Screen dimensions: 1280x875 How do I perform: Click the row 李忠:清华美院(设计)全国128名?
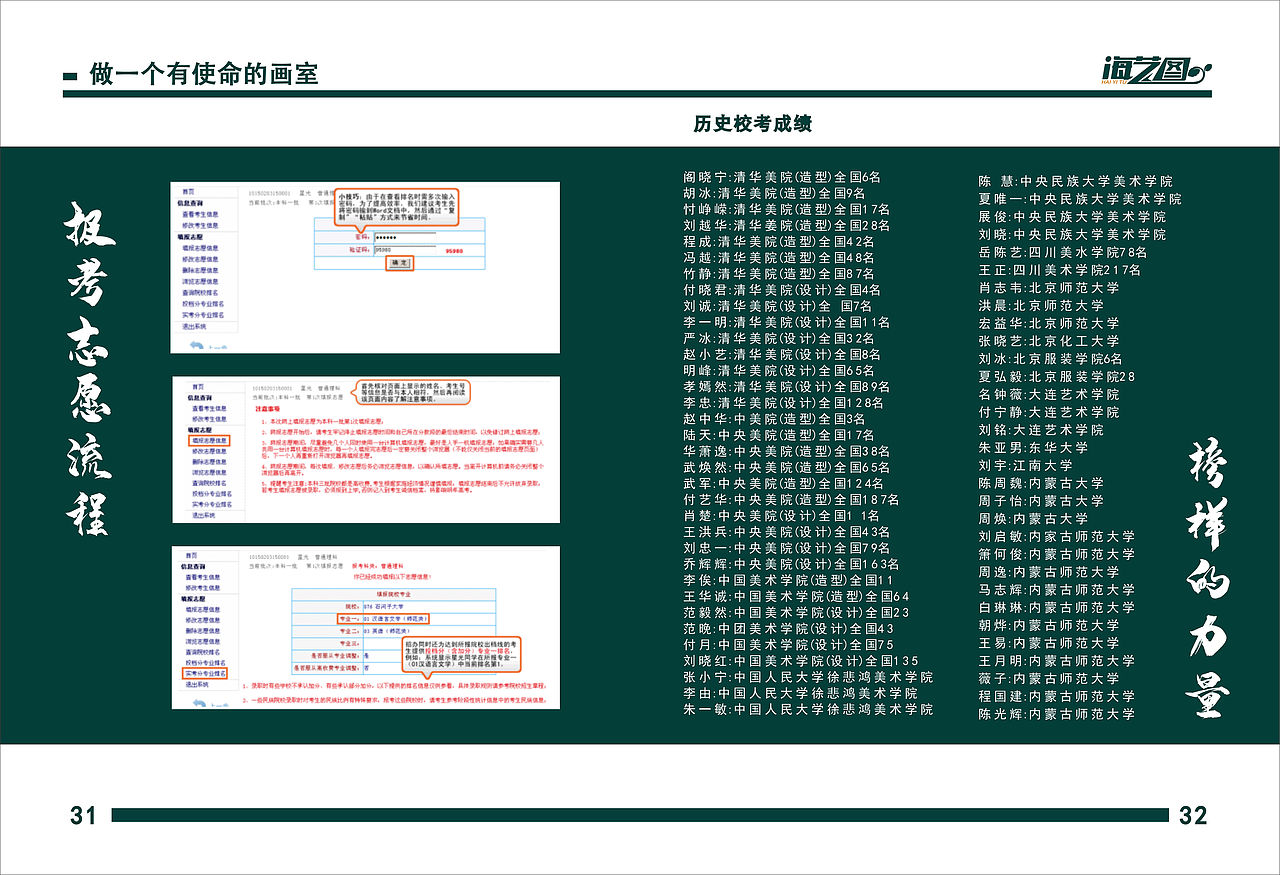tap(783, 403)
